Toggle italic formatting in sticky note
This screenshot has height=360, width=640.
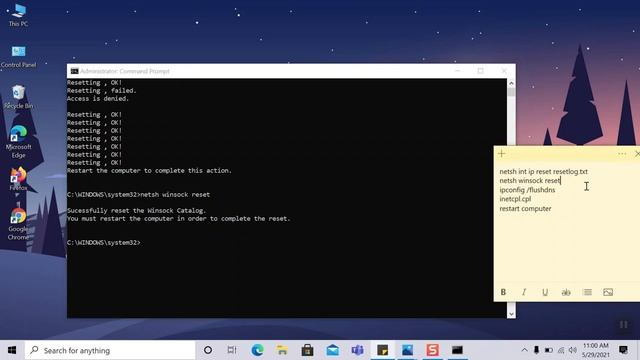524,292
